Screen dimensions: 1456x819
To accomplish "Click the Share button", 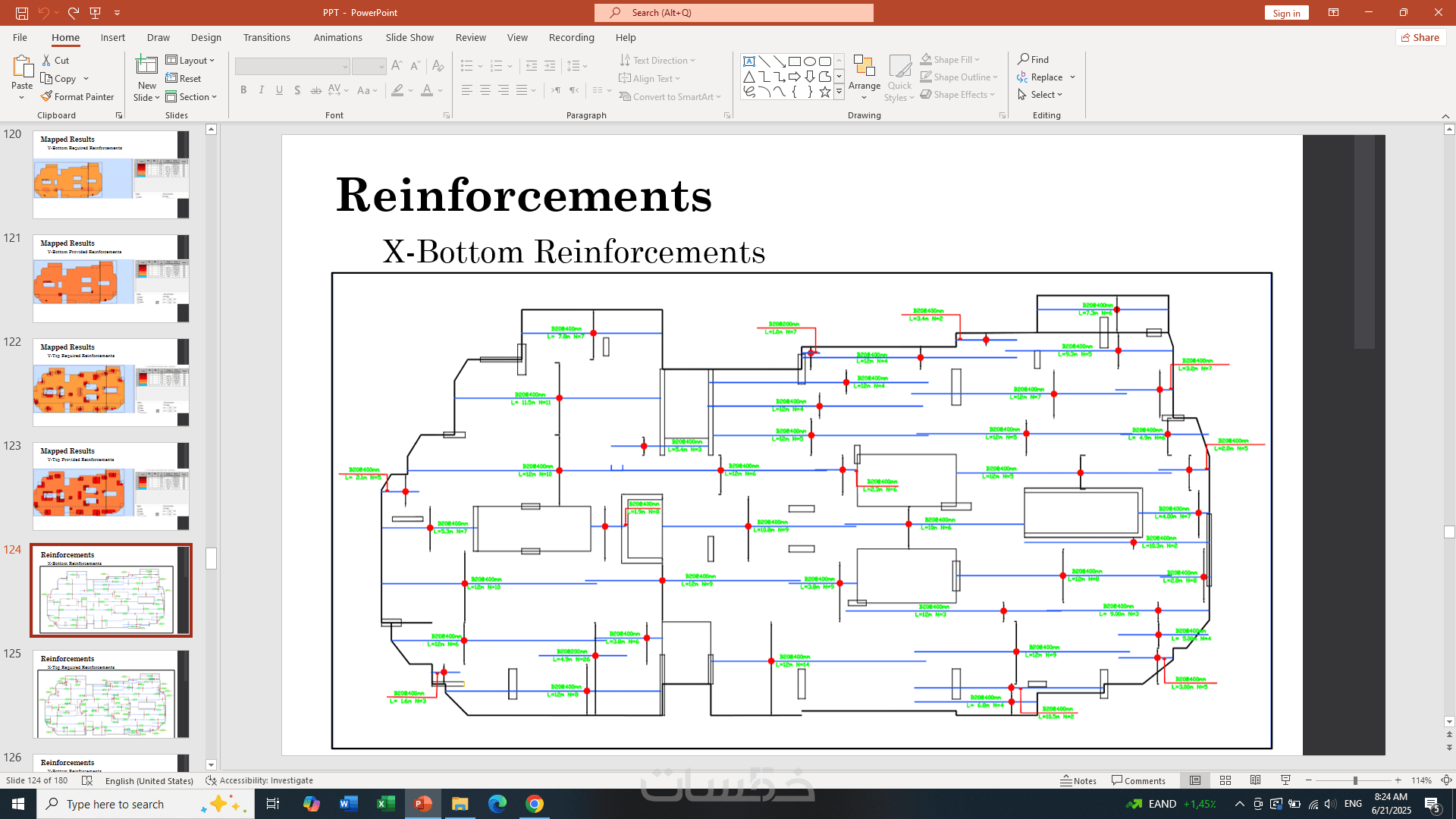I will point(1420,37).
